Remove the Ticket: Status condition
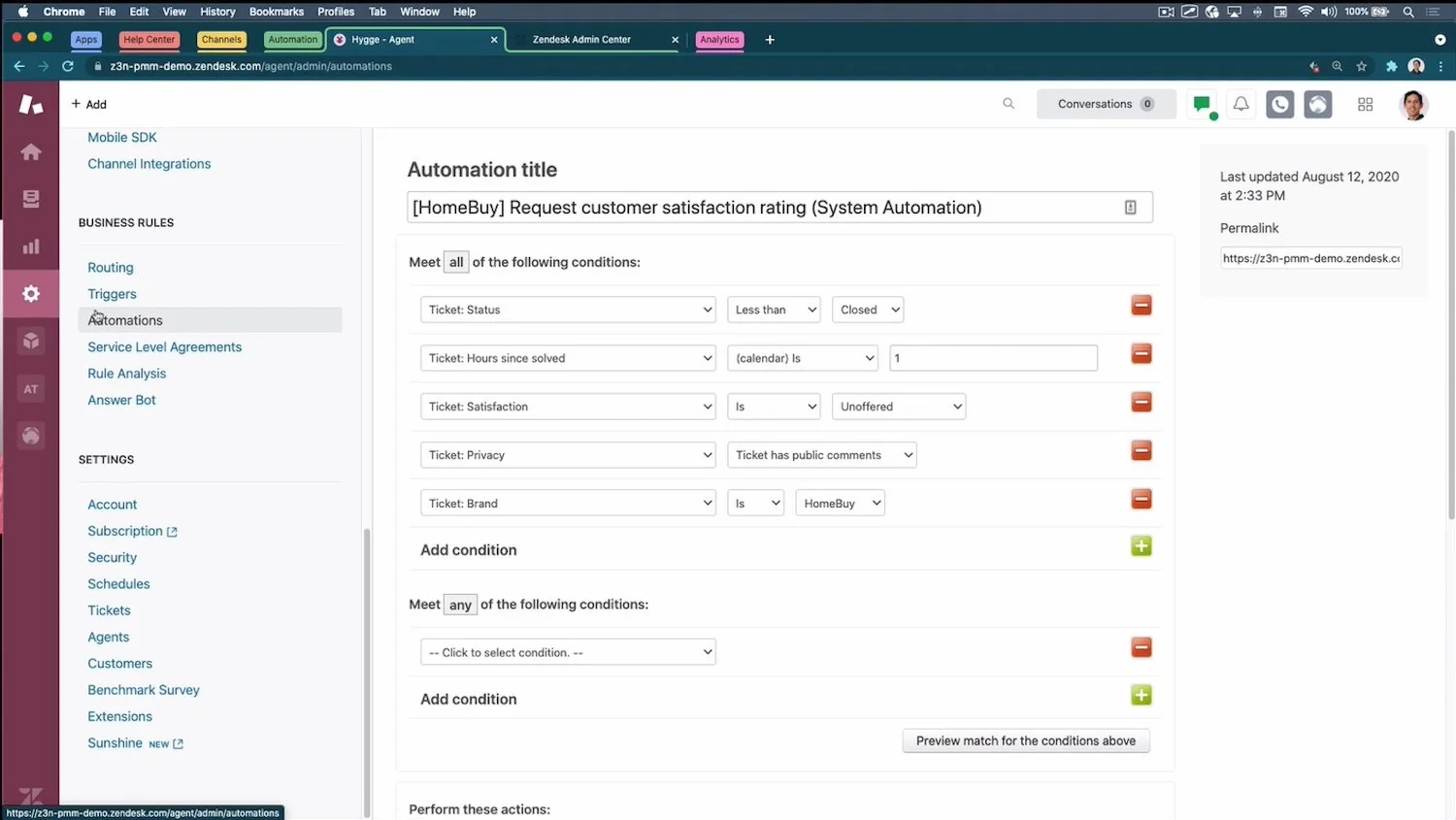Viewport: 1456px width, 820px height. click(x=1142, y=306)
